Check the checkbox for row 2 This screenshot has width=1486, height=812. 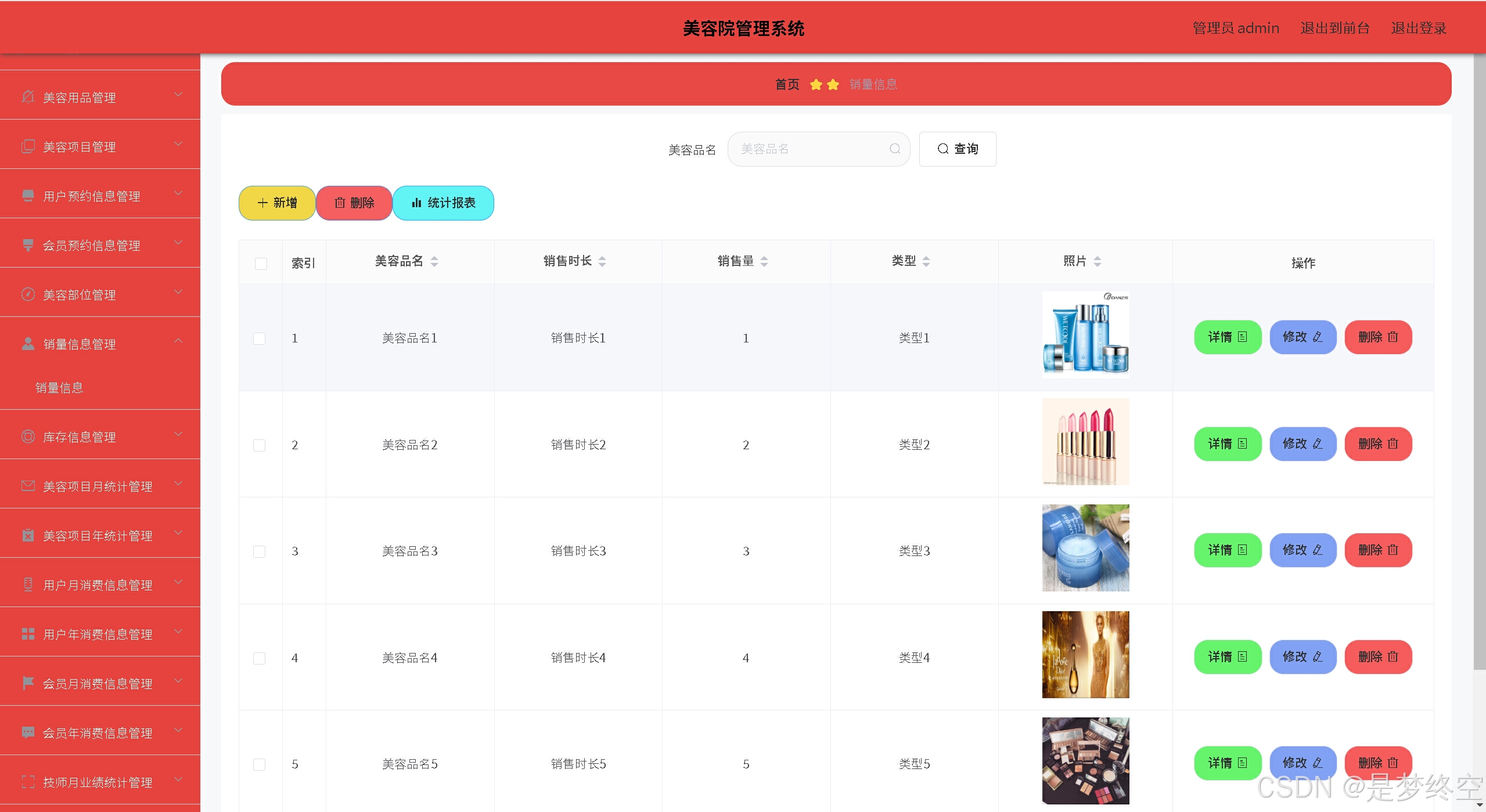click(260, 445)
